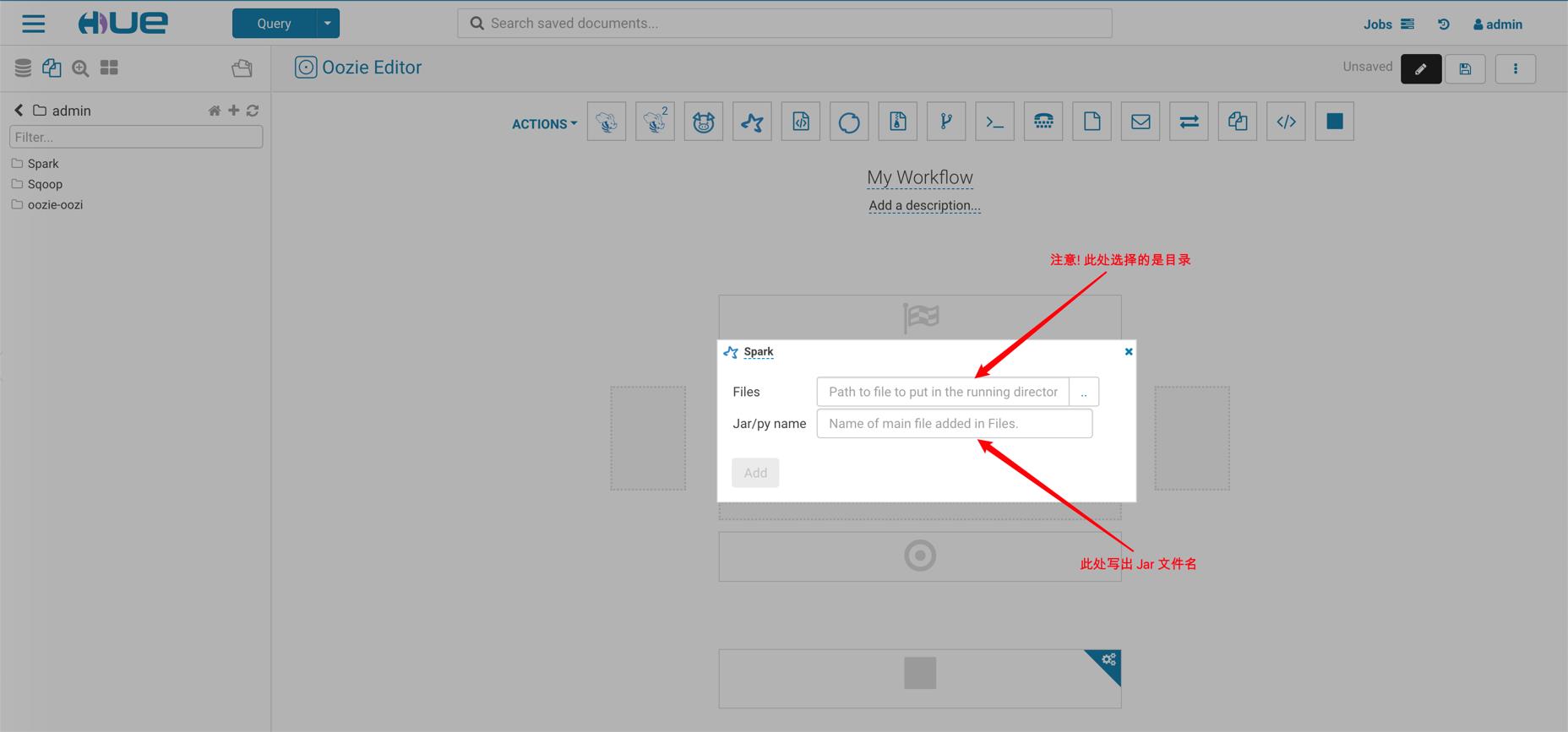Image resolution: width=1568 pixels, height=732 pixels.
Task: Select the Shell terminal action icon
Action: [x=995, y=122]
